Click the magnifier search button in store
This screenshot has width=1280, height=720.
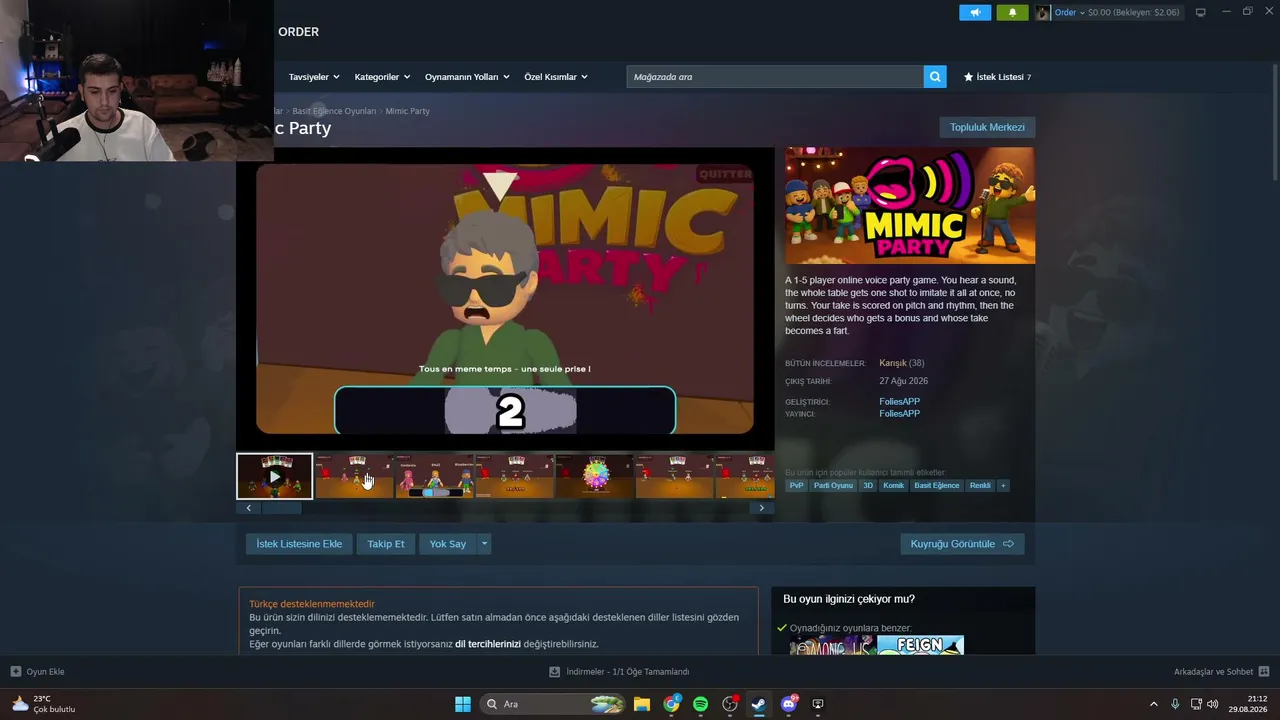pos(935,77)
